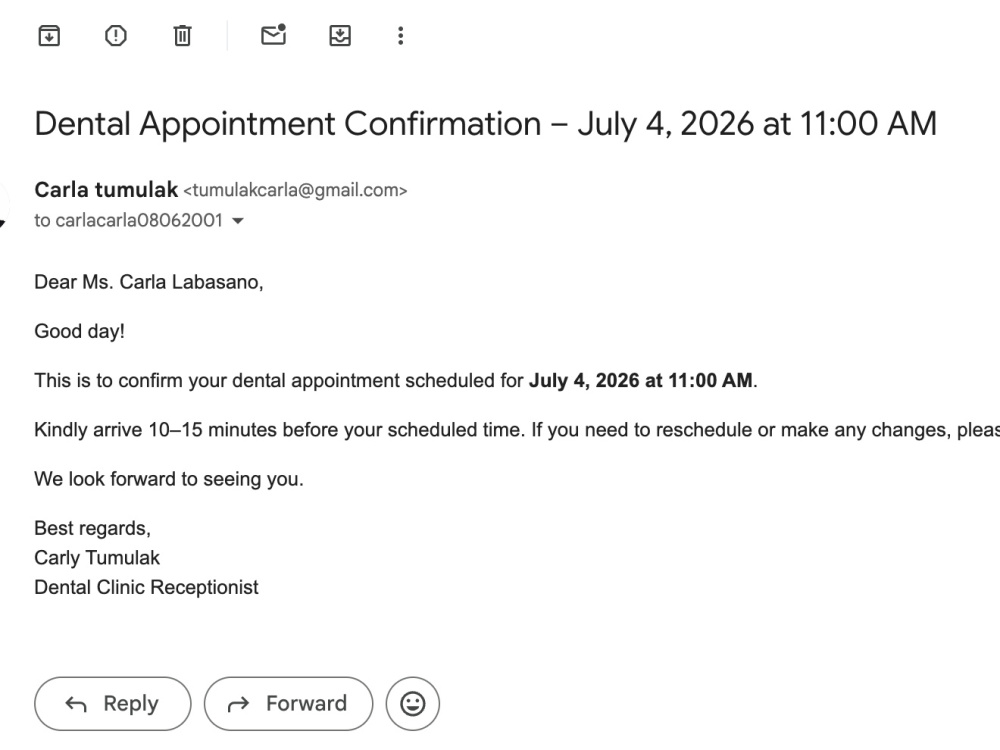This screenshot has height=750, width=1000.
Task: Mark the email as unread
Action: [274, 34]
